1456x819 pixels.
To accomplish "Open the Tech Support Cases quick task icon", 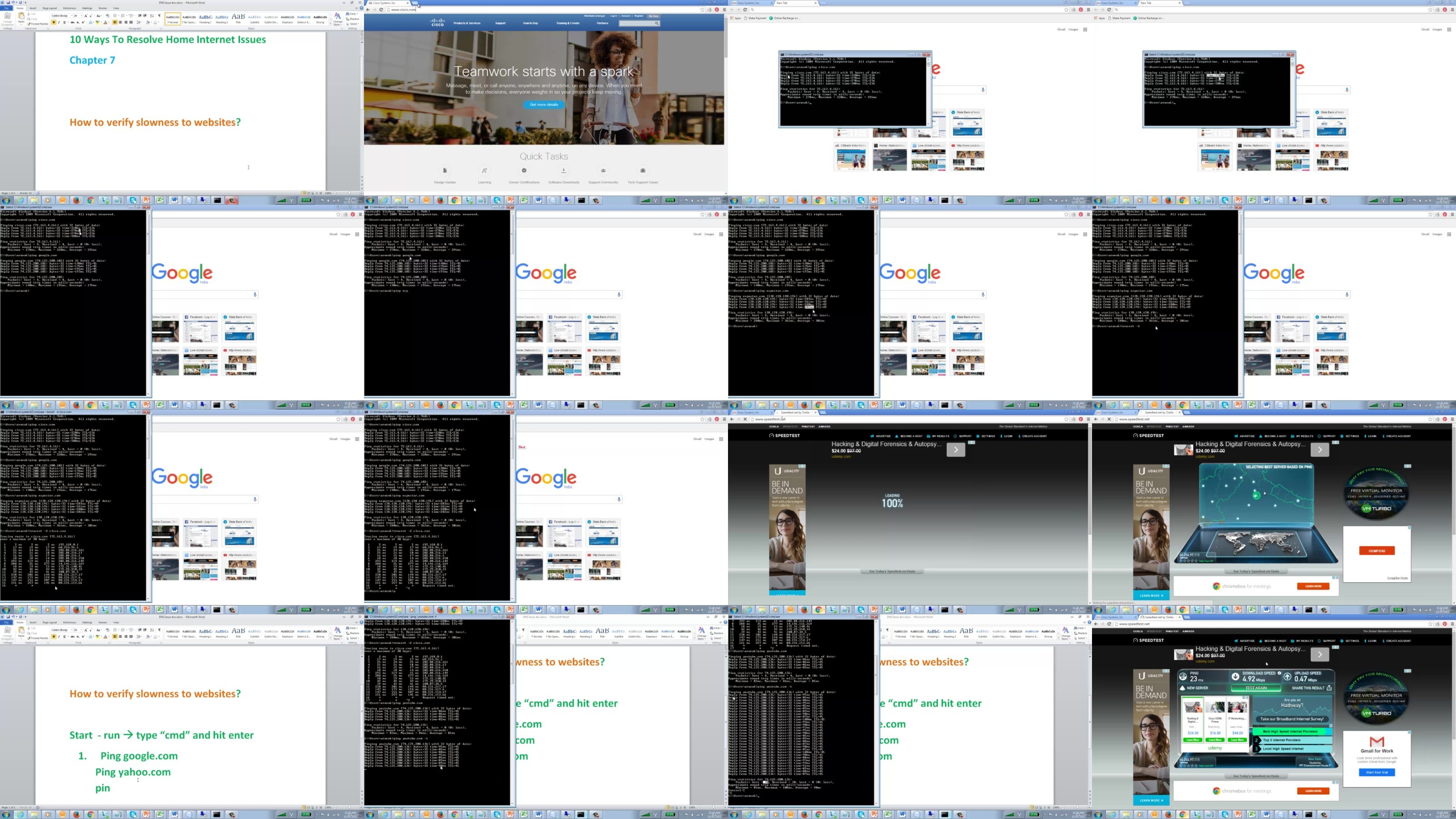I will click(x=642, y=170).
